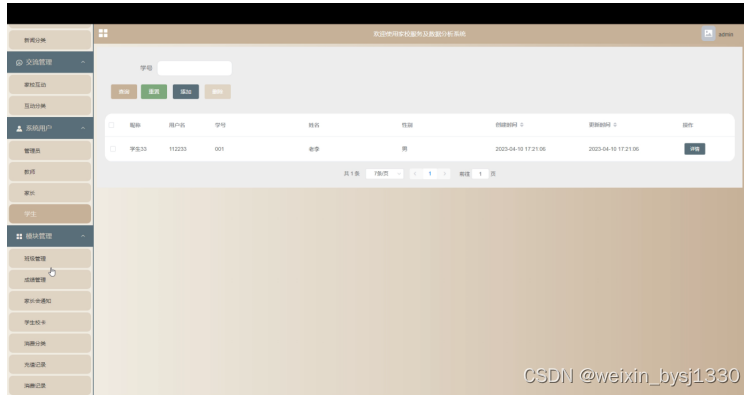
Task: Click the 操作 column header
Action: [688, 125]
